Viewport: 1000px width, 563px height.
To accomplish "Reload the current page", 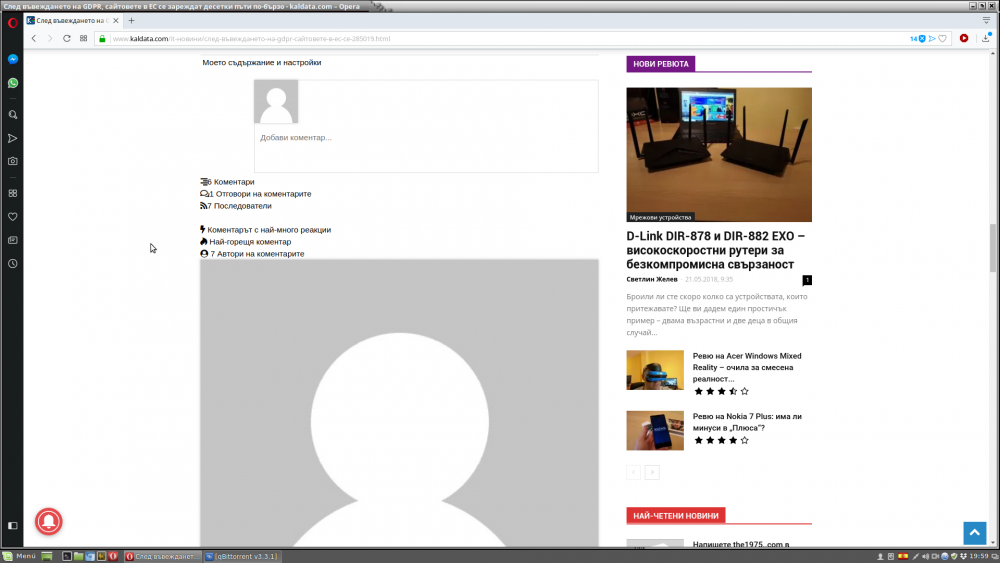I will [66, 38].
